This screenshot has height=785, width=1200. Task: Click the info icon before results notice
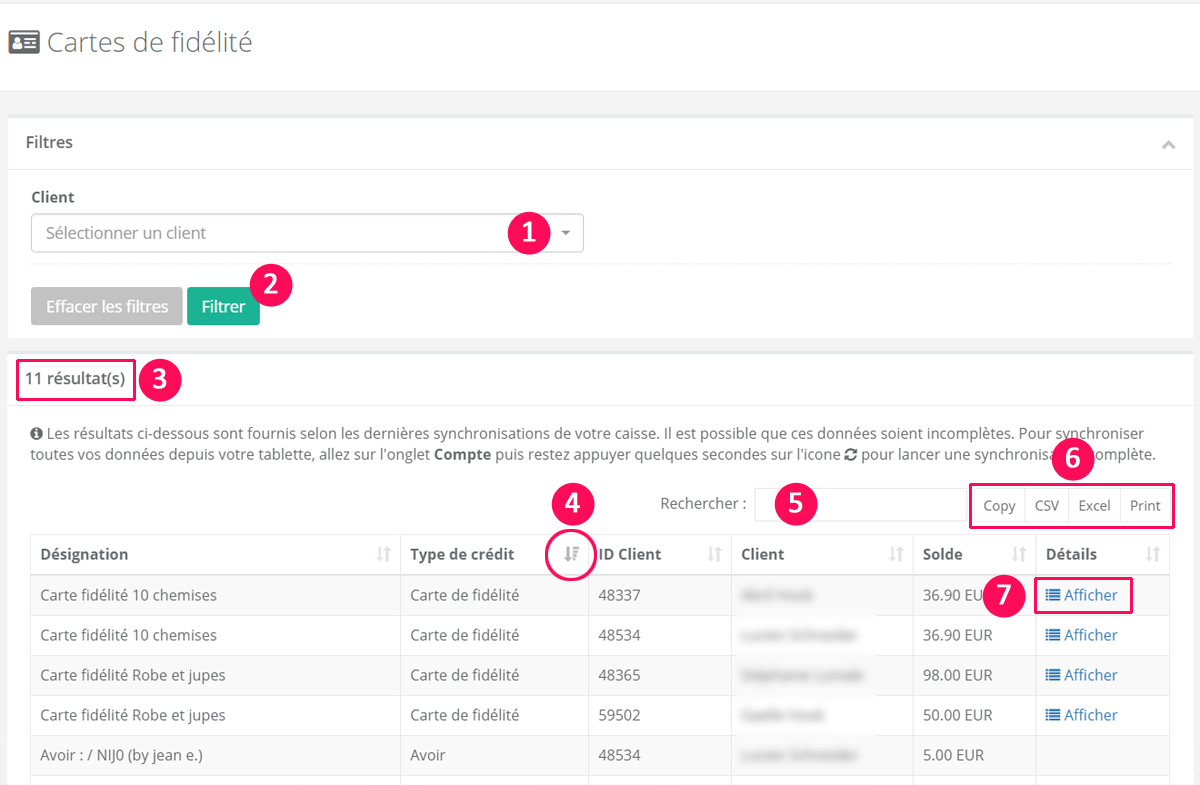36,434
